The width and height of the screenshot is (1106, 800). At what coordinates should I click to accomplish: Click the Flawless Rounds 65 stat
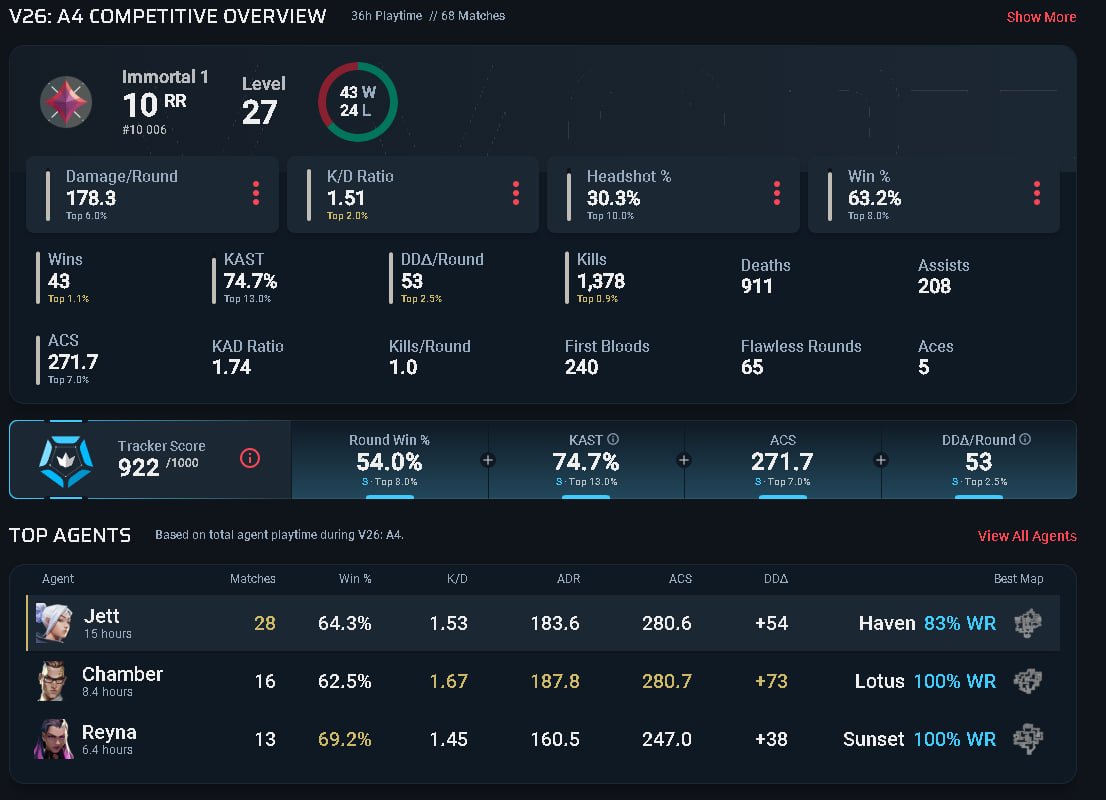(801, 357)
